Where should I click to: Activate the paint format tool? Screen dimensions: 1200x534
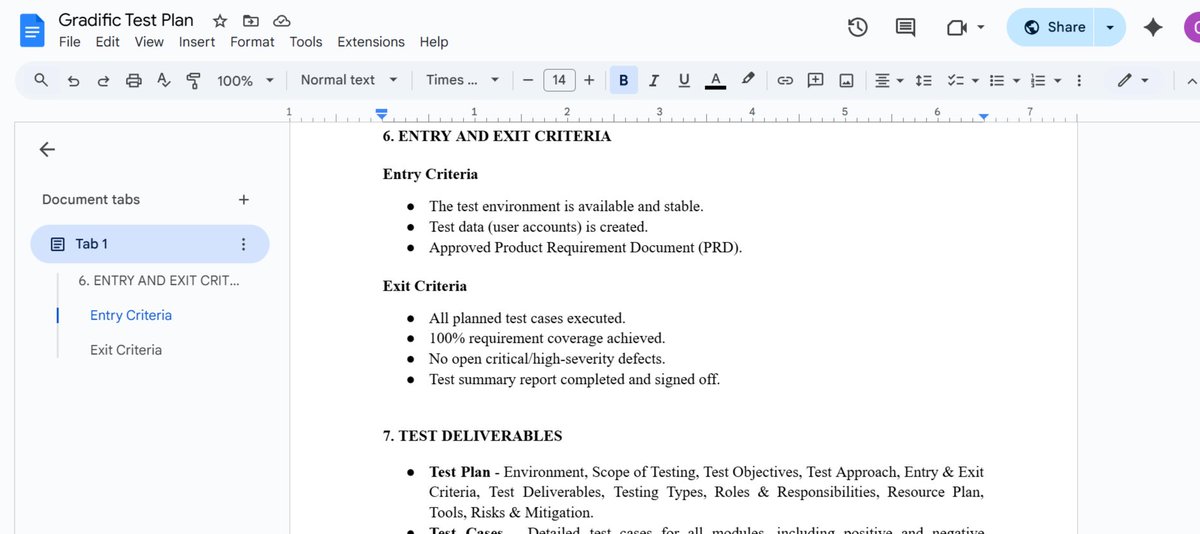(x=194, y=80)
